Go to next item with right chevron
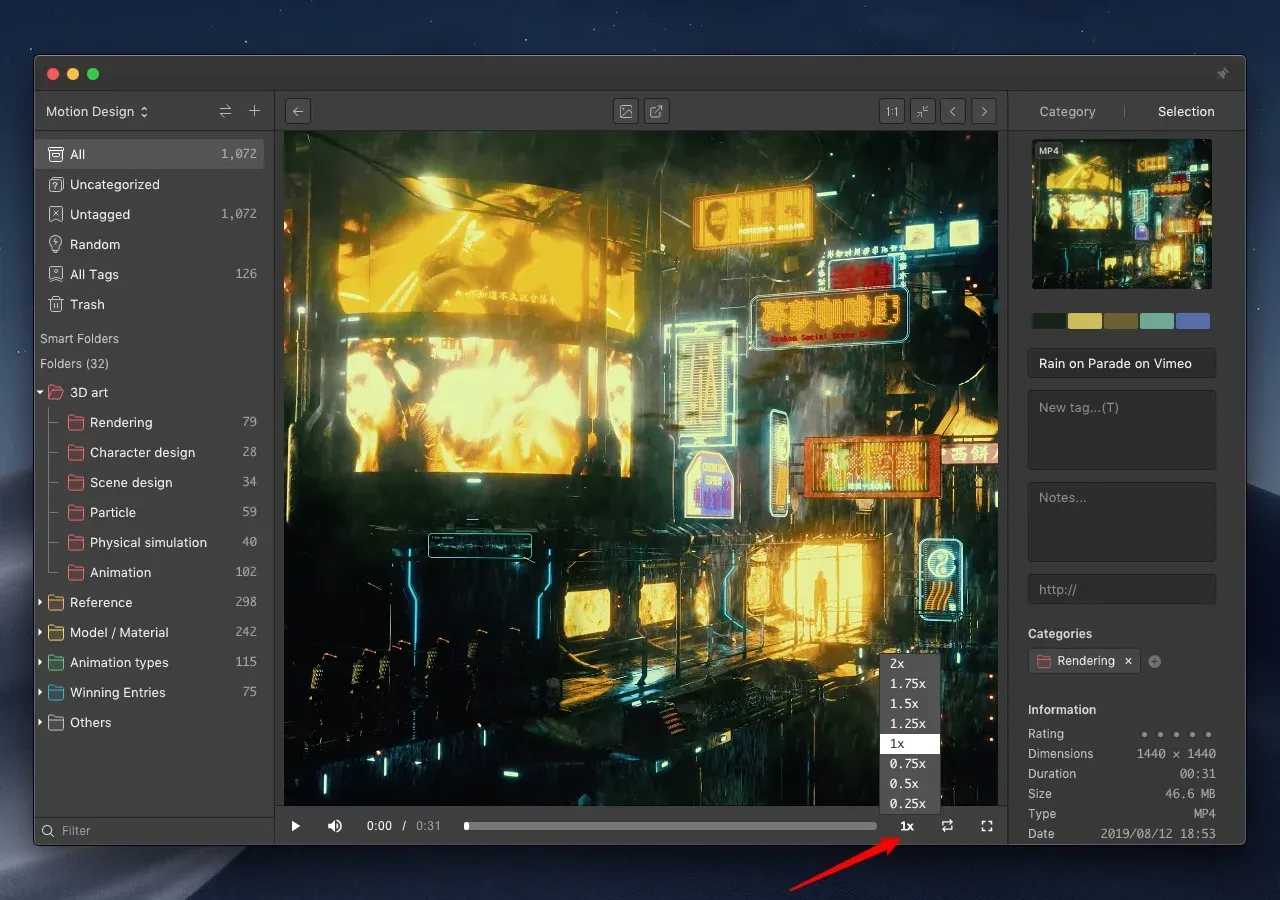This screenshot has width=1280, height=900. coord(984,112)
